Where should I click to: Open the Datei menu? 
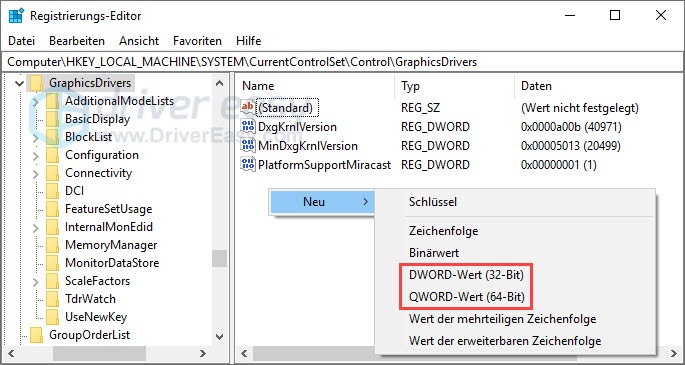coord(21,41)
